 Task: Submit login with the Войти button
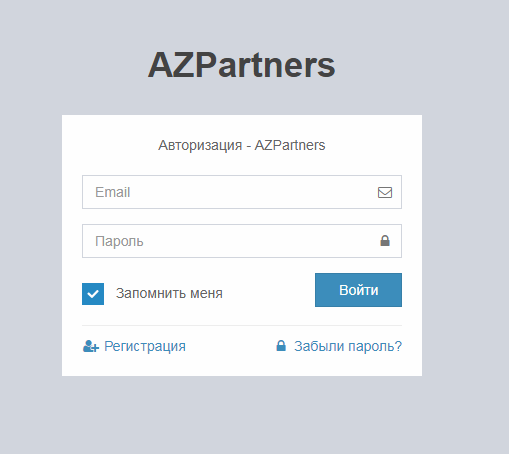coord(358,290)
